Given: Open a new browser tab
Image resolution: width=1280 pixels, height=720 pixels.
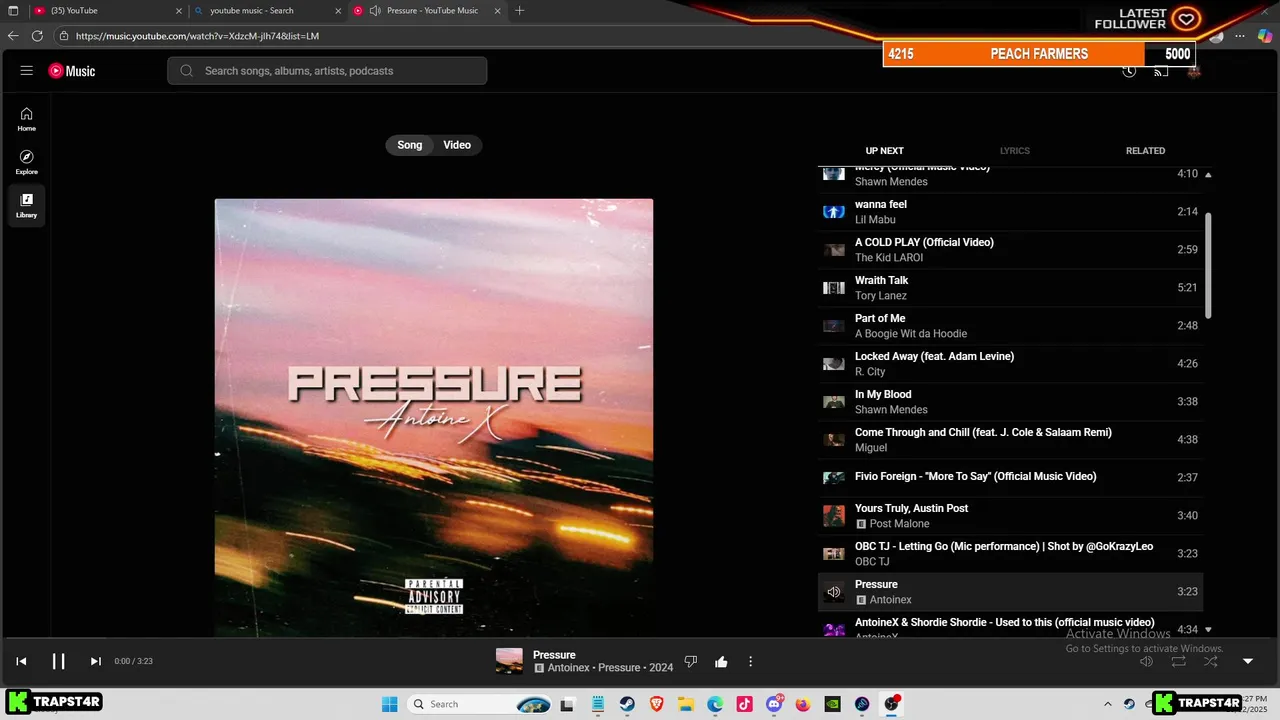Looking at the screenshot, I should (x=519, y=11).
